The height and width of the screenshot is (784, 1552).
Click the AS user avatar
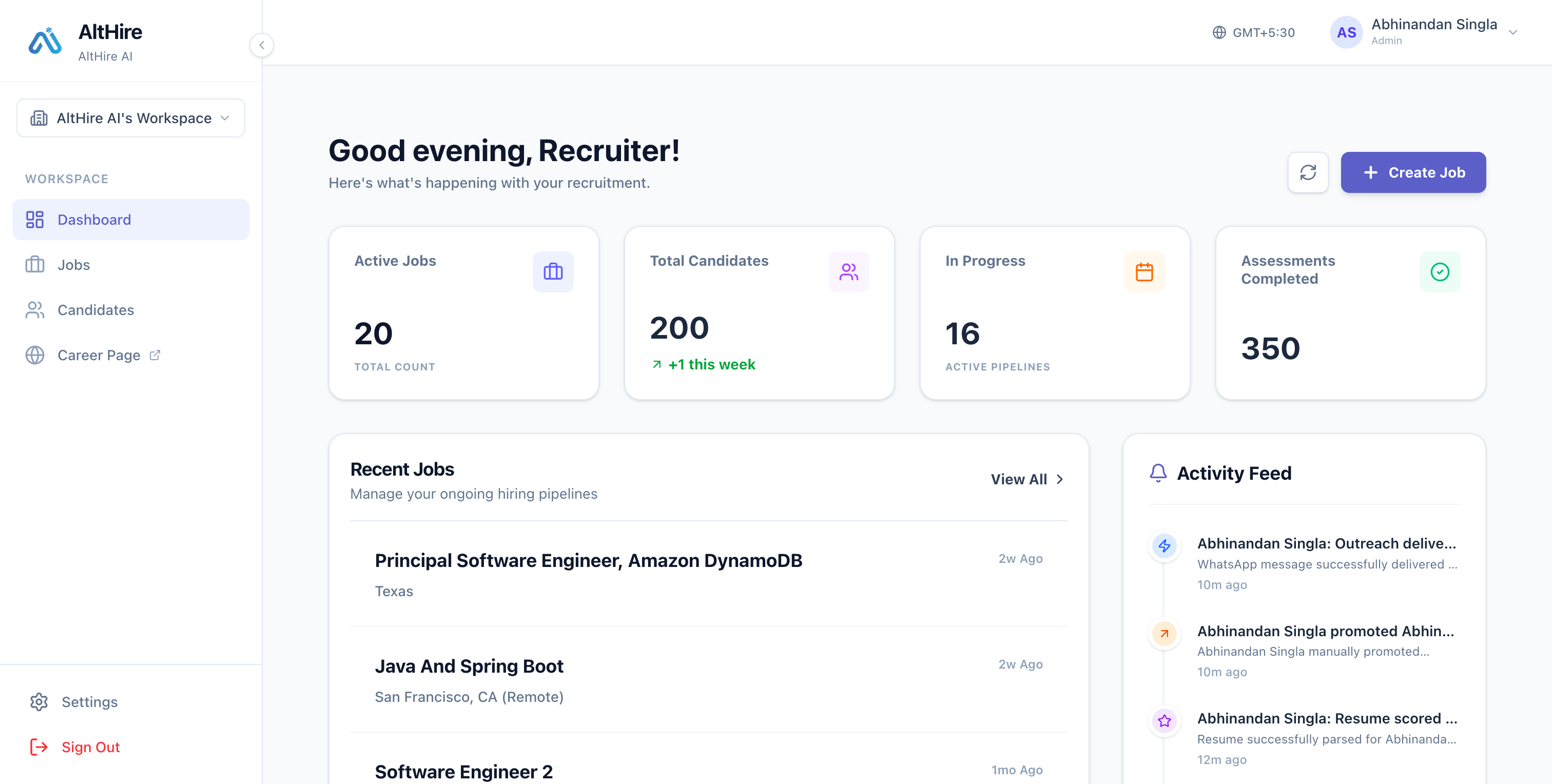tap(1347, 32)
